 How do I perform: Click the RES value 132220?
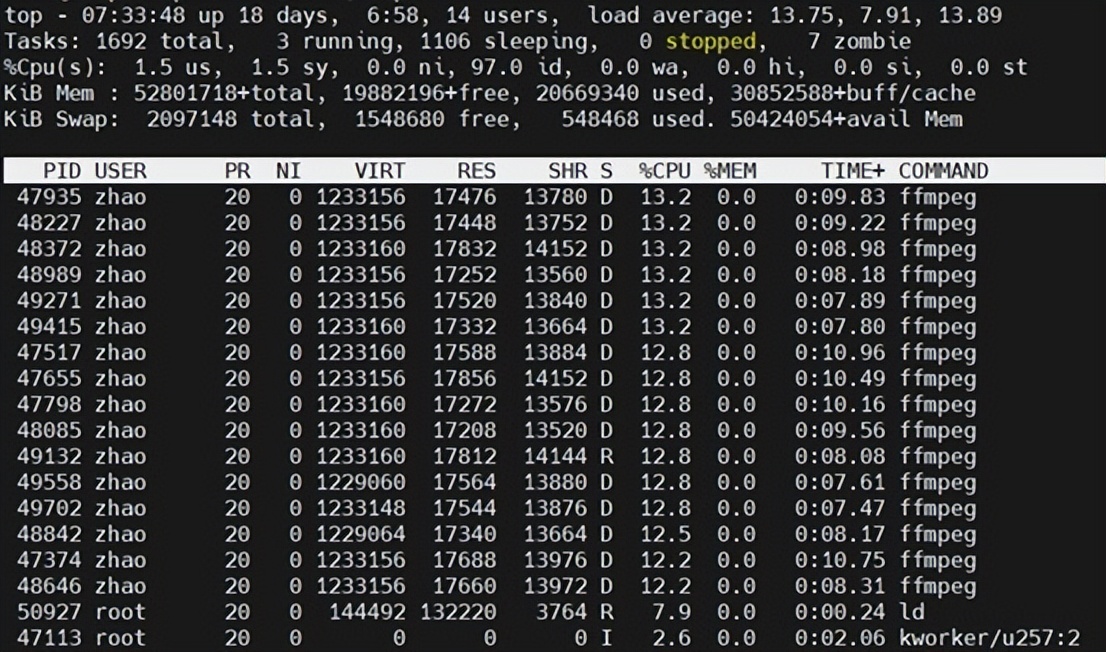[x=458, y=612]
